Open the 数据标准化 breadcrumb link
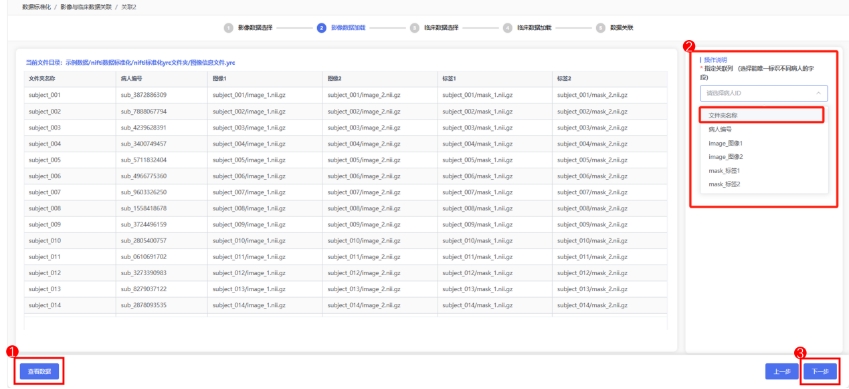Viewport: 849px width, 389px height. pyautogui.click(x=36, y=7)
